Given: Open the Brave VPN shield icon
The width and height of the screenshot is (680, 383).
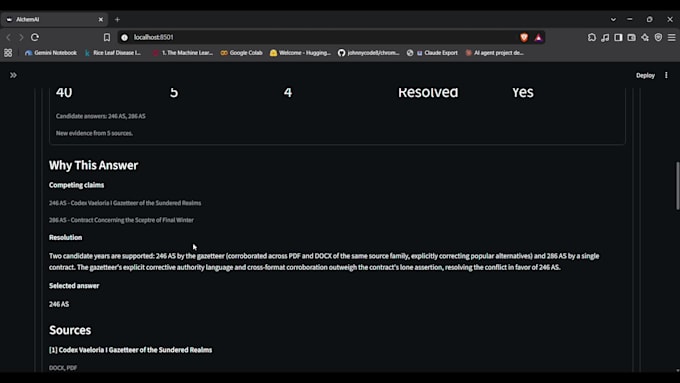Looking at the screenshot, I should coord(658,37).
